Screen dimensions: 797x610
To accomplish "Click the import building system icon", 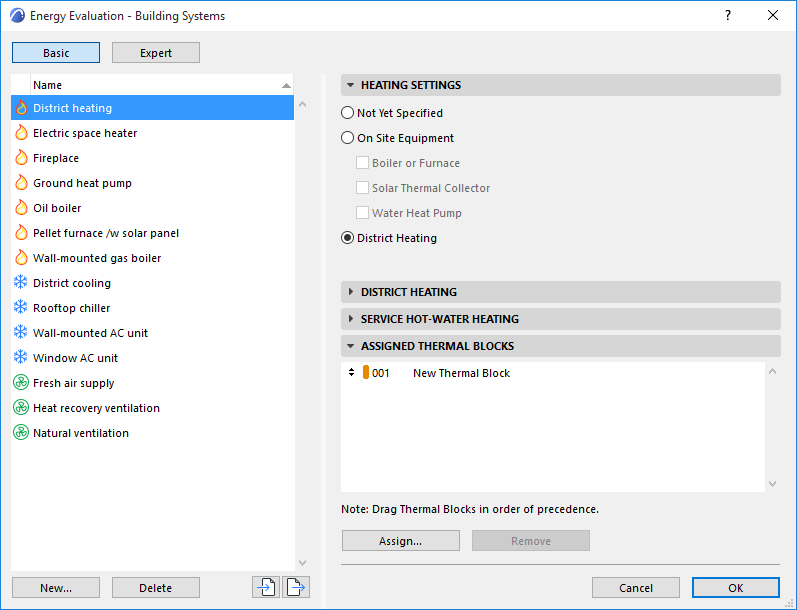I will pyautogui.click(x=266, y=588).
